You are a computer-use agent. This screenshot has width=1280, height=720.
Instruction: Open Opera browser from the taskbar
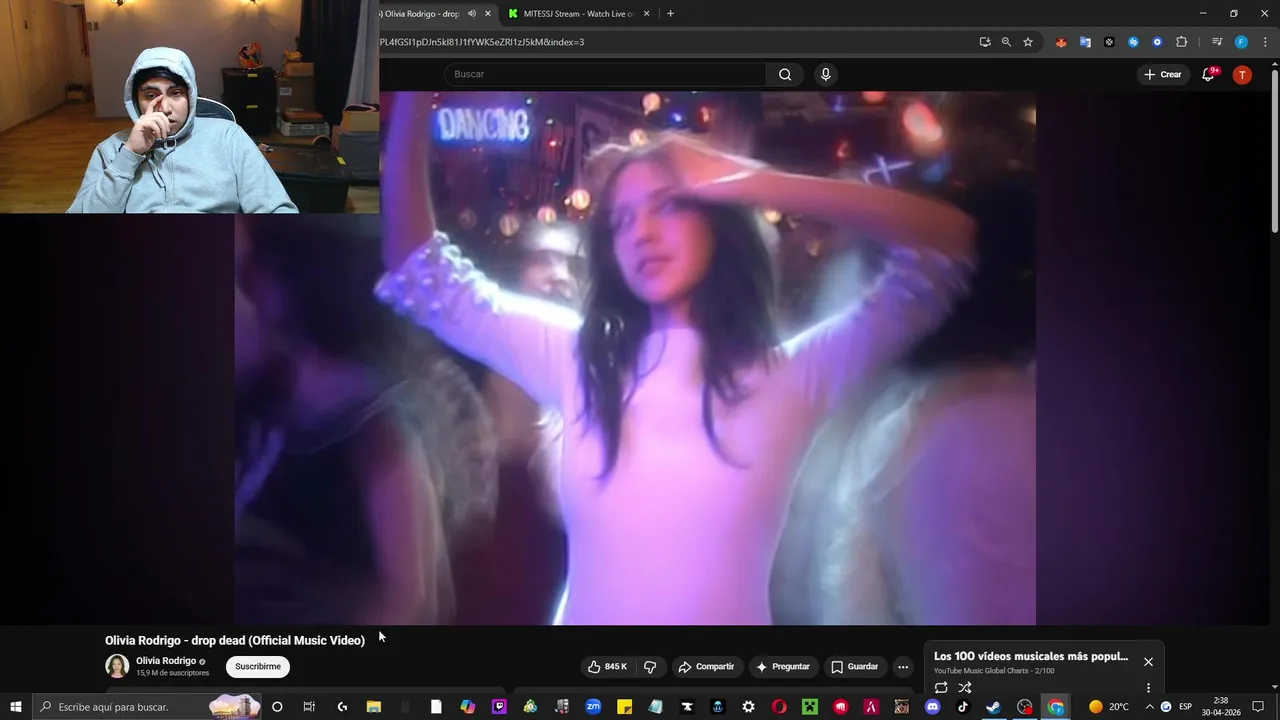780,707
